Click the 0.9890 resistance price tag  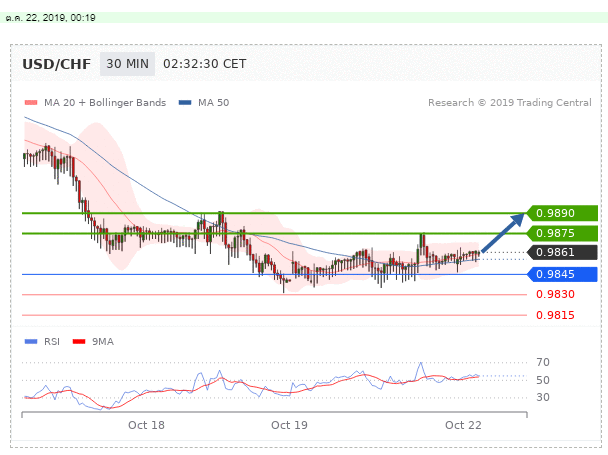click(562, 213)
